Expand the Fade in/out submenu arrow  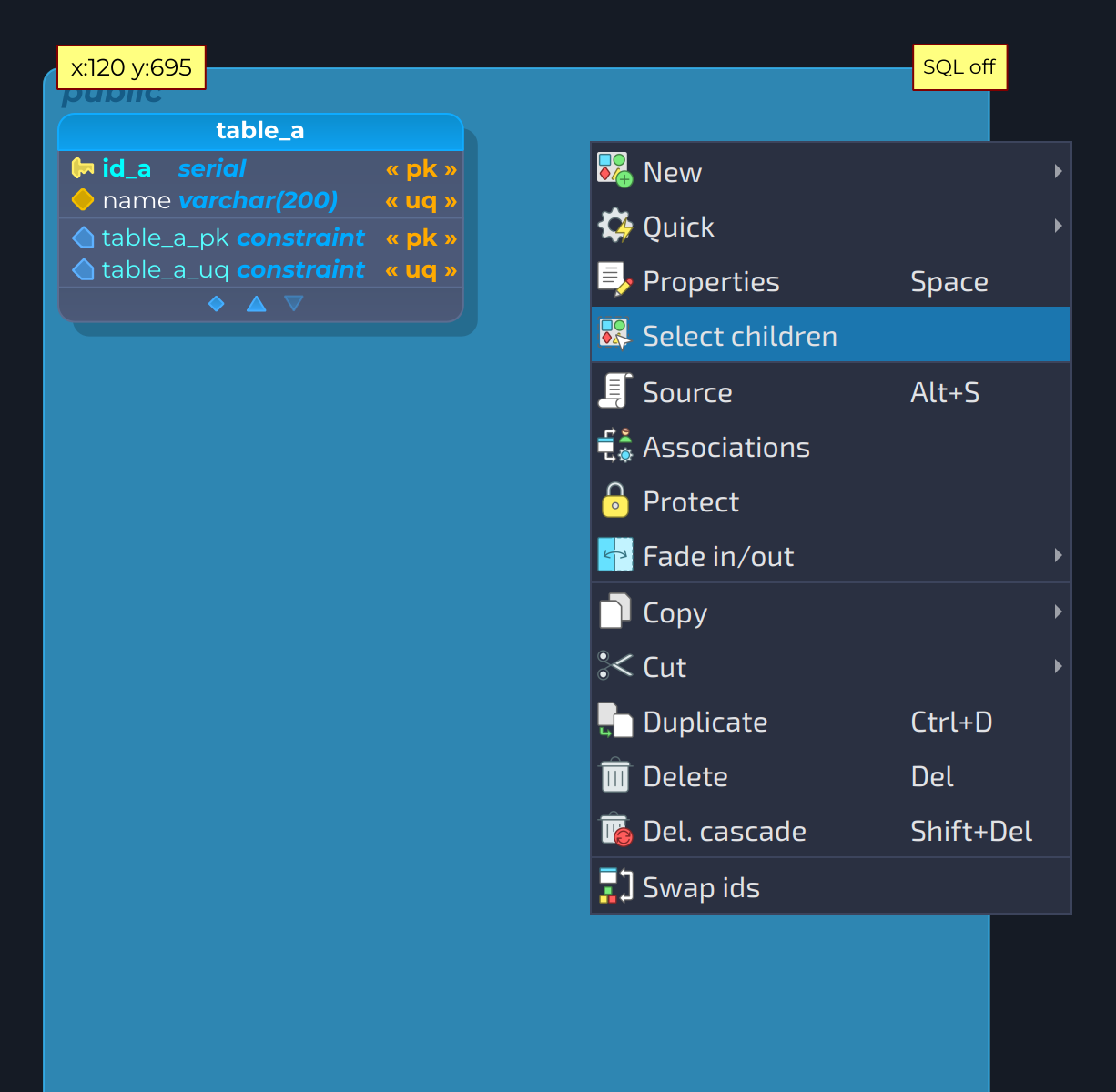1058,555
